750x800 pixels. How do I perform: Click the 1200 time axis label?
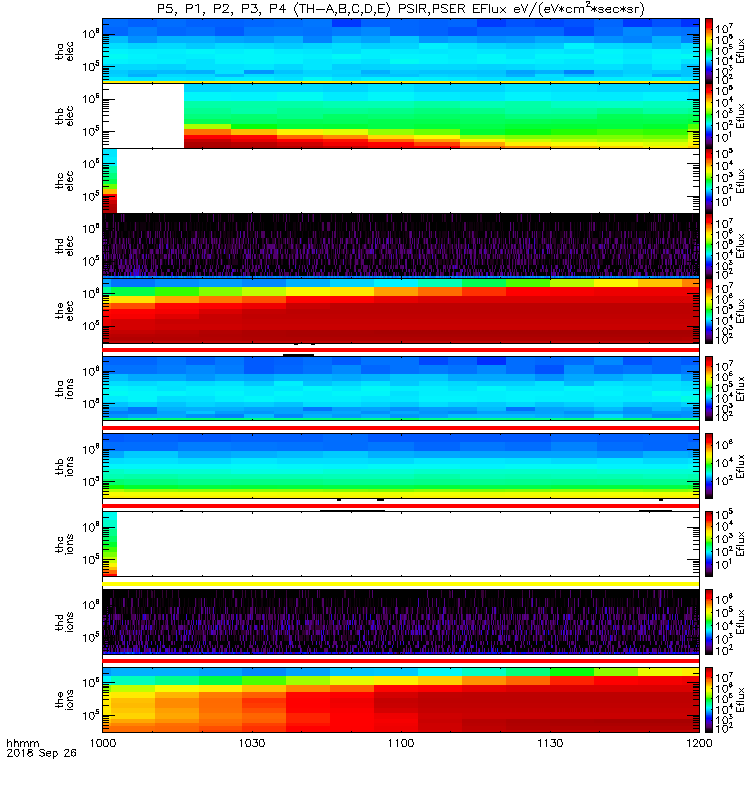point(699,743)
